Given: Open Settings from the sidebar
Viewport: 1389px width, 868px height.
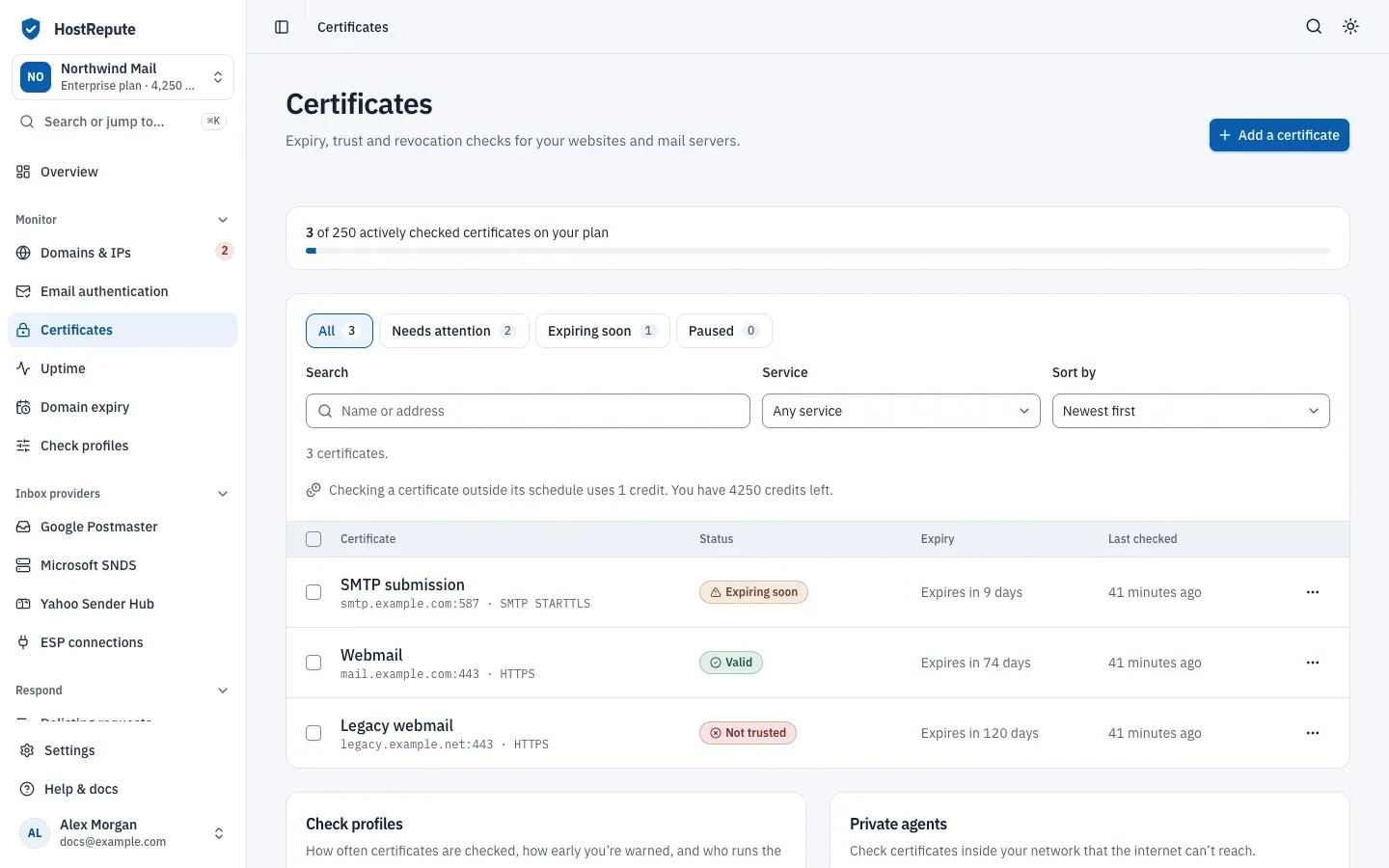Looking at the screenshot, I should (x=123, y=750).
